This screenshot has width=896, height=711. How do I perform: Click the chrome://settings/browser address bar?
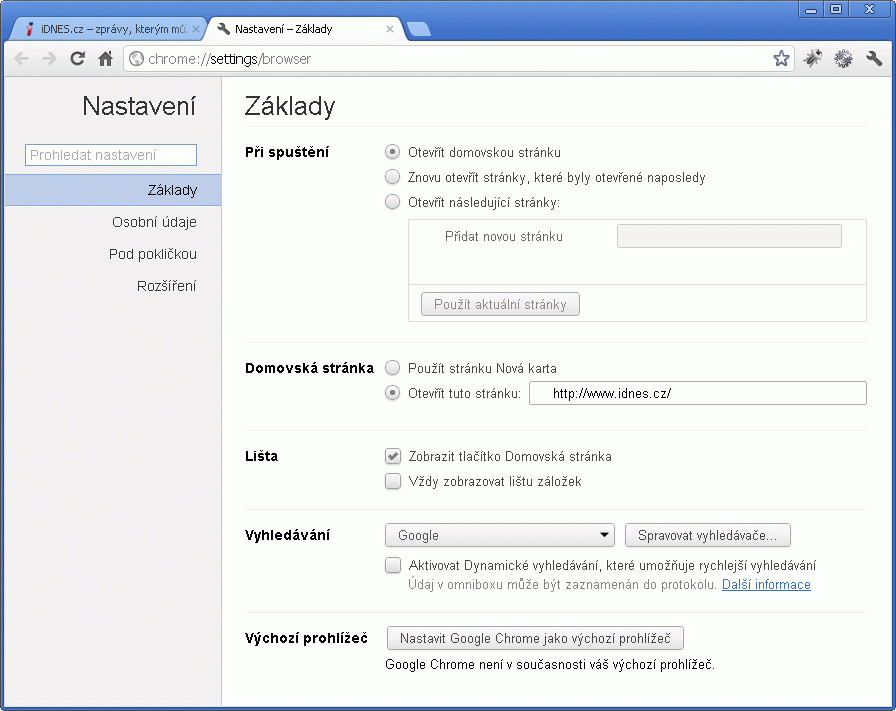pyautogui.click(x=457, y=59)
